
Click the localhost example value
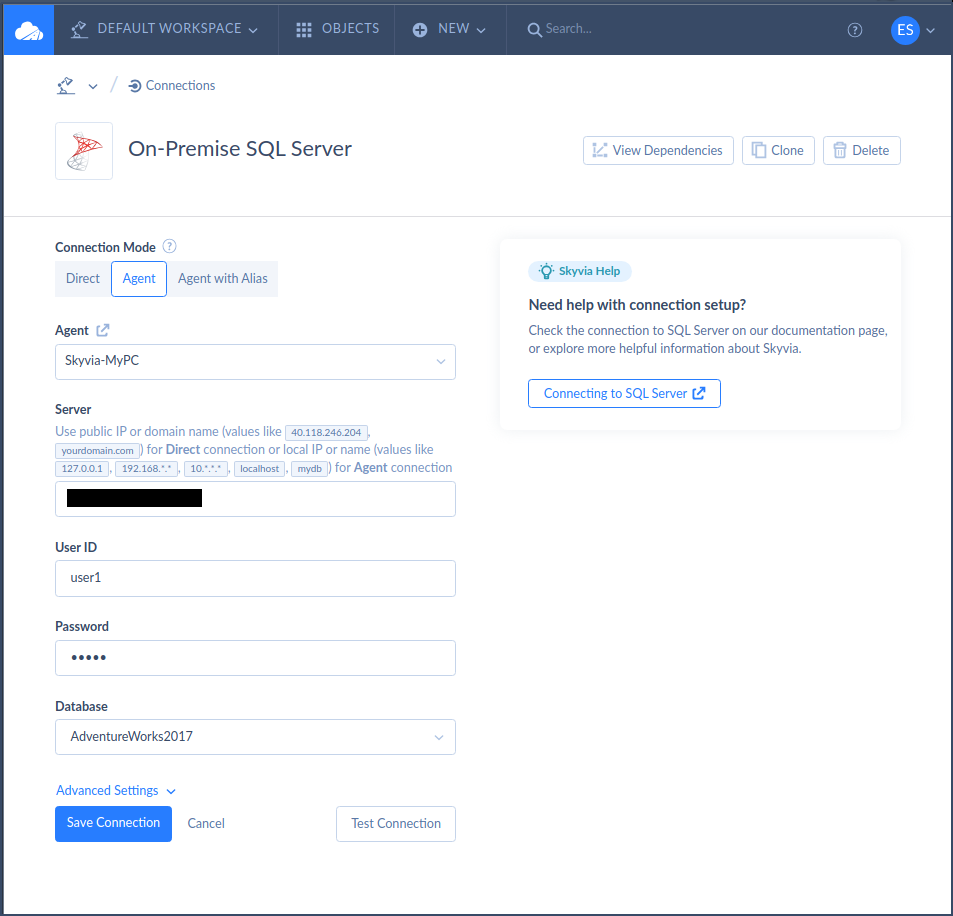(260, 469)
